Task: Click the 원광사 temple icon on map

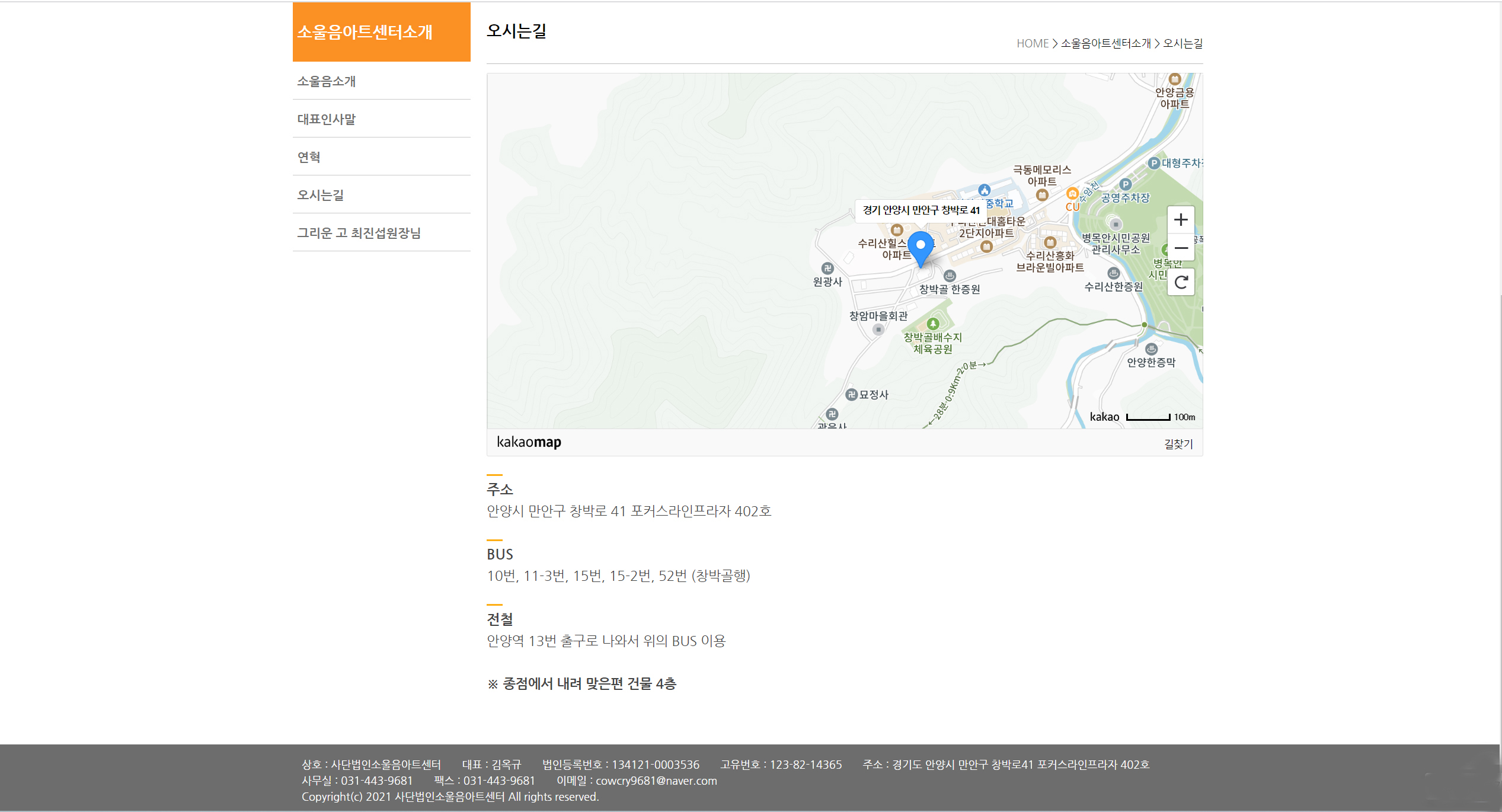Action: 827,268
